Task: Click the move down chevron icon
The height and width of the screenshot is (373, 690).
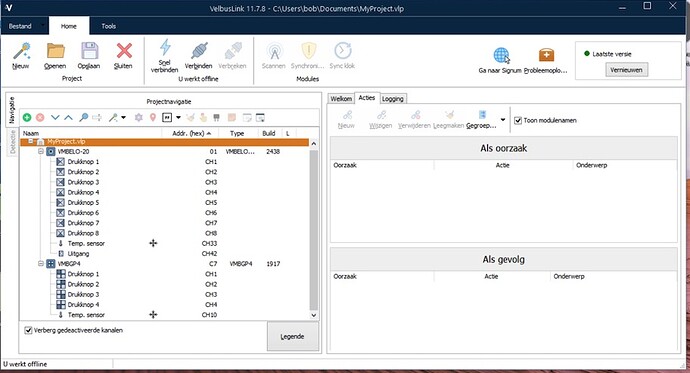Action: click(55, 117)
